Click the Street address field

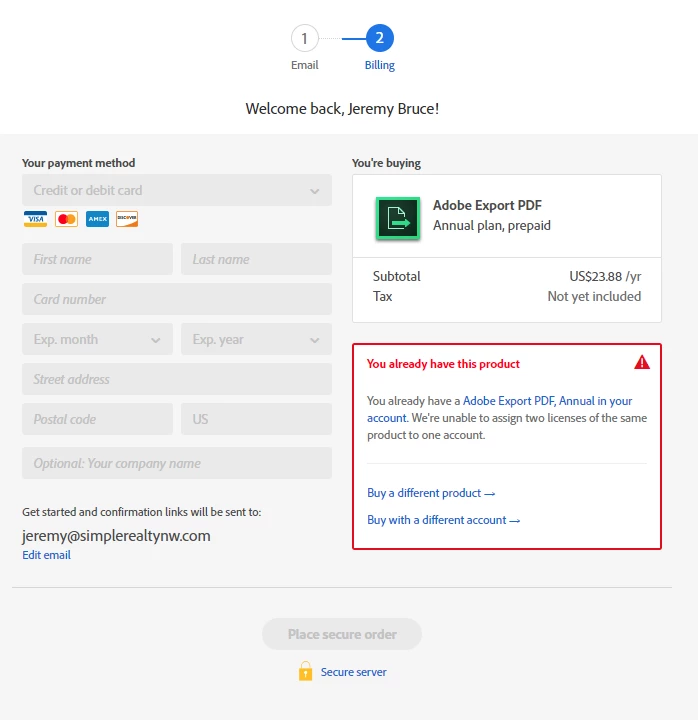click(177, 379)
